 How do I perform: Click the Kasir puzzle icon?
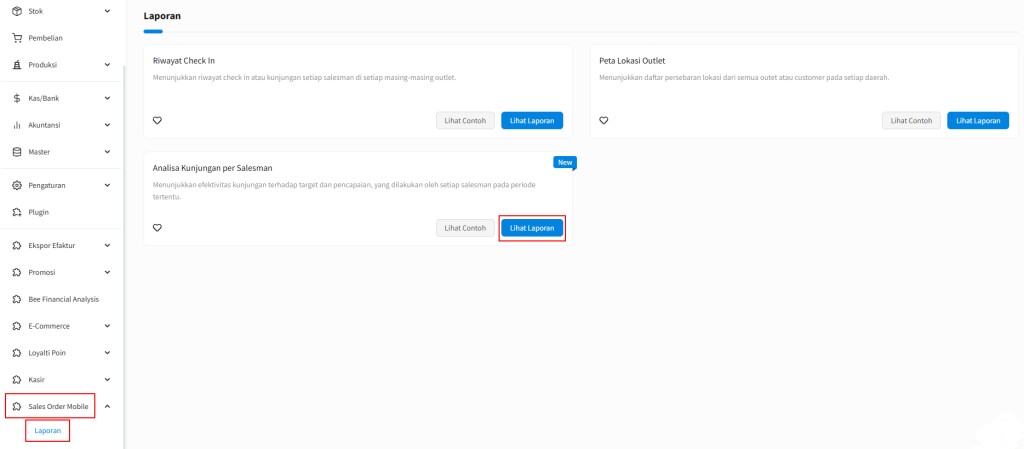[x=18, y=379]
